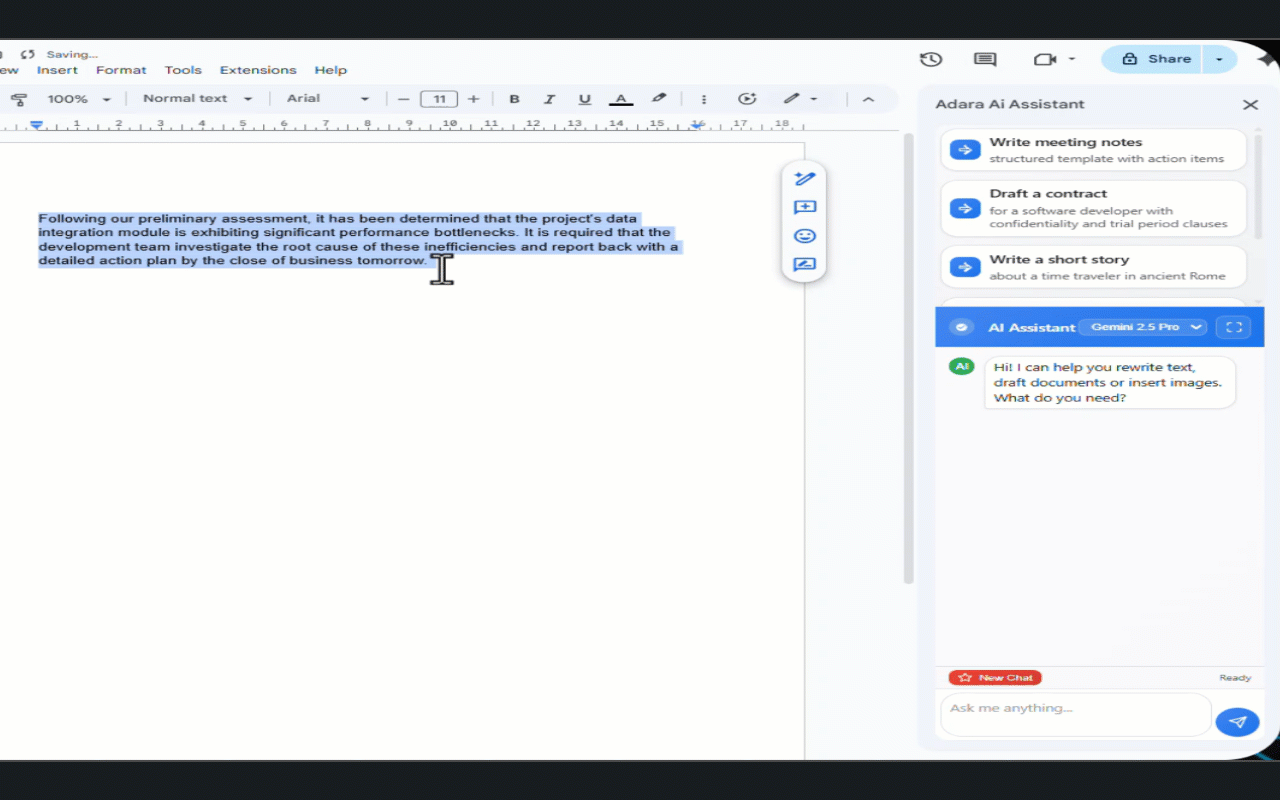Open version history clock icon
The height and width of the screenshot is (800, 1280).
coord(931,59)
